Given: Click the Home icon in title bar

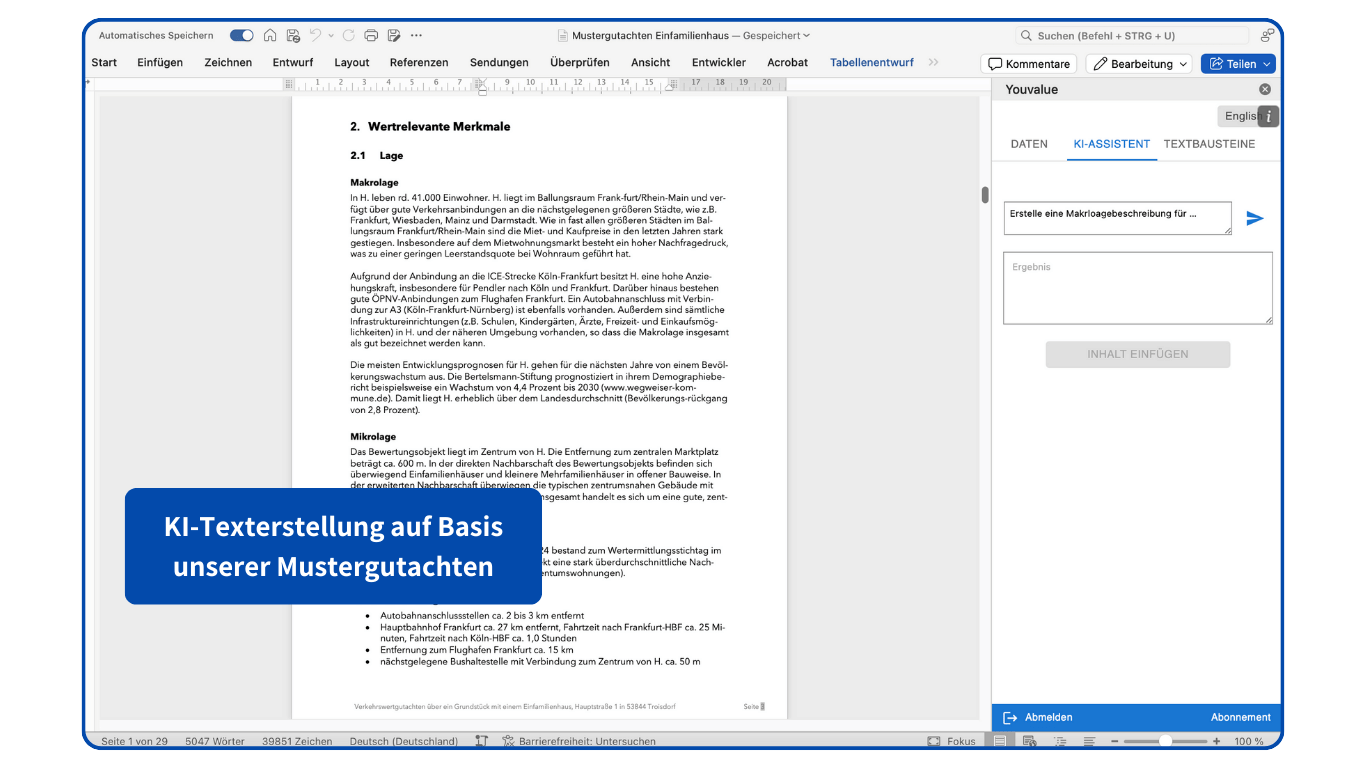Looking at the screenshot, I should tap(270, 36).
